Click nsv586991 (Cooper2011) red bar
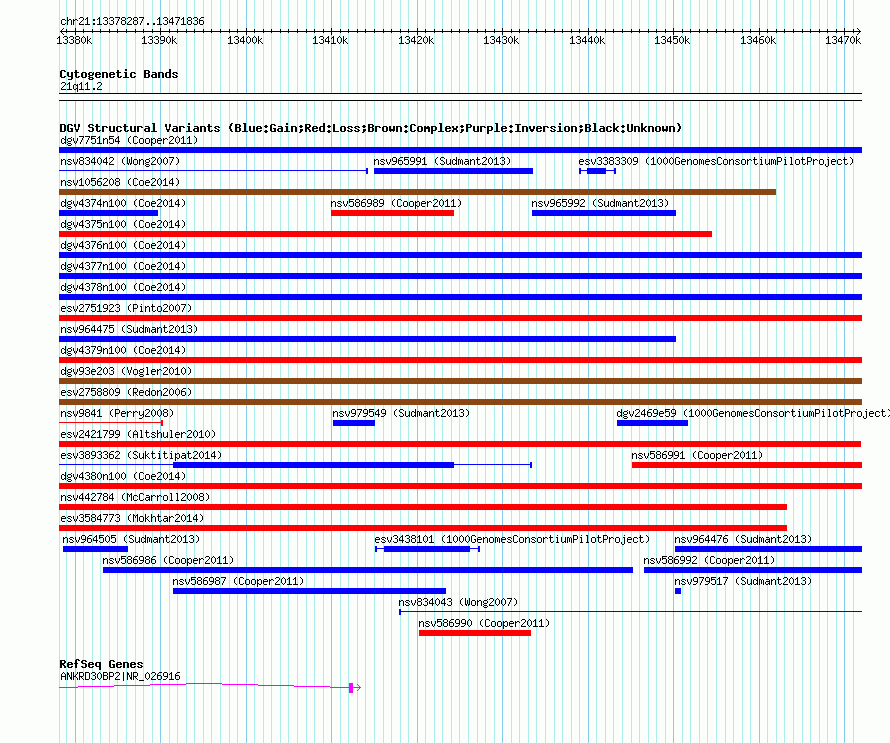 [747, 465]
